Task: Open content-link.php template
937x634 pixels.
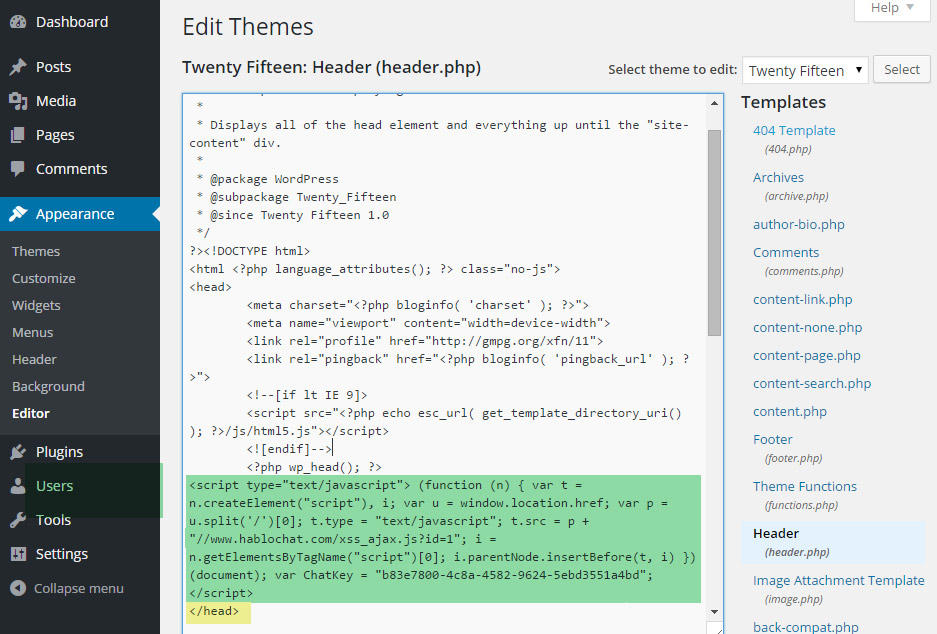Action: coord(803,299)
